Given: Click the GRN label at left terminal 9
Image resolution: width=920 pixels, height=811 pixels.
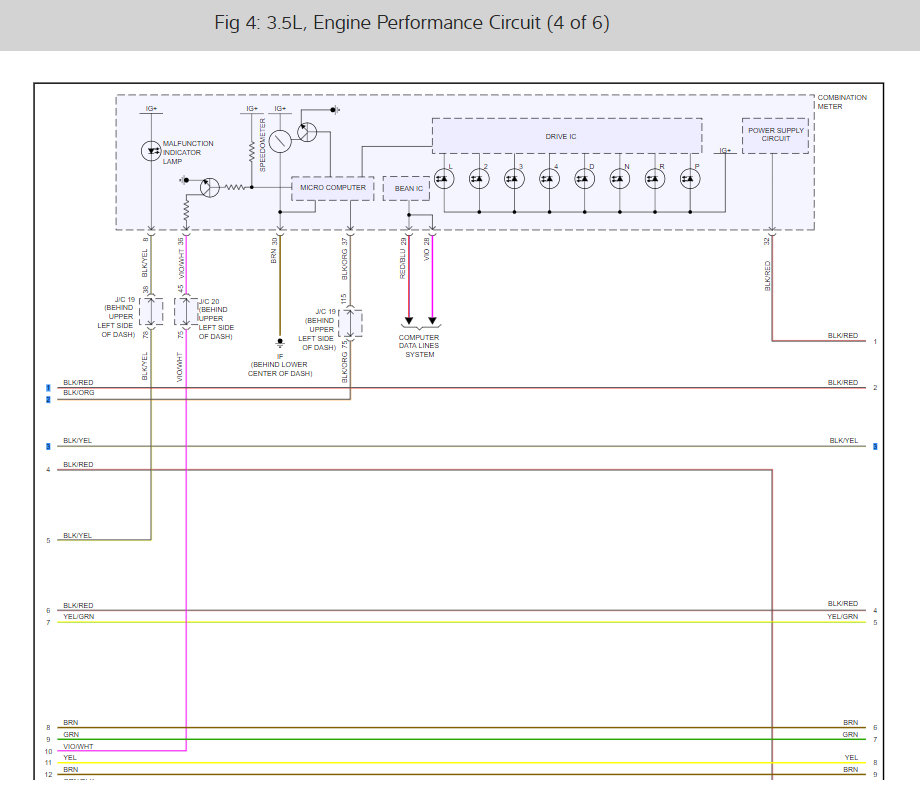Looking at the screenshot, I should tap(71, 735).
